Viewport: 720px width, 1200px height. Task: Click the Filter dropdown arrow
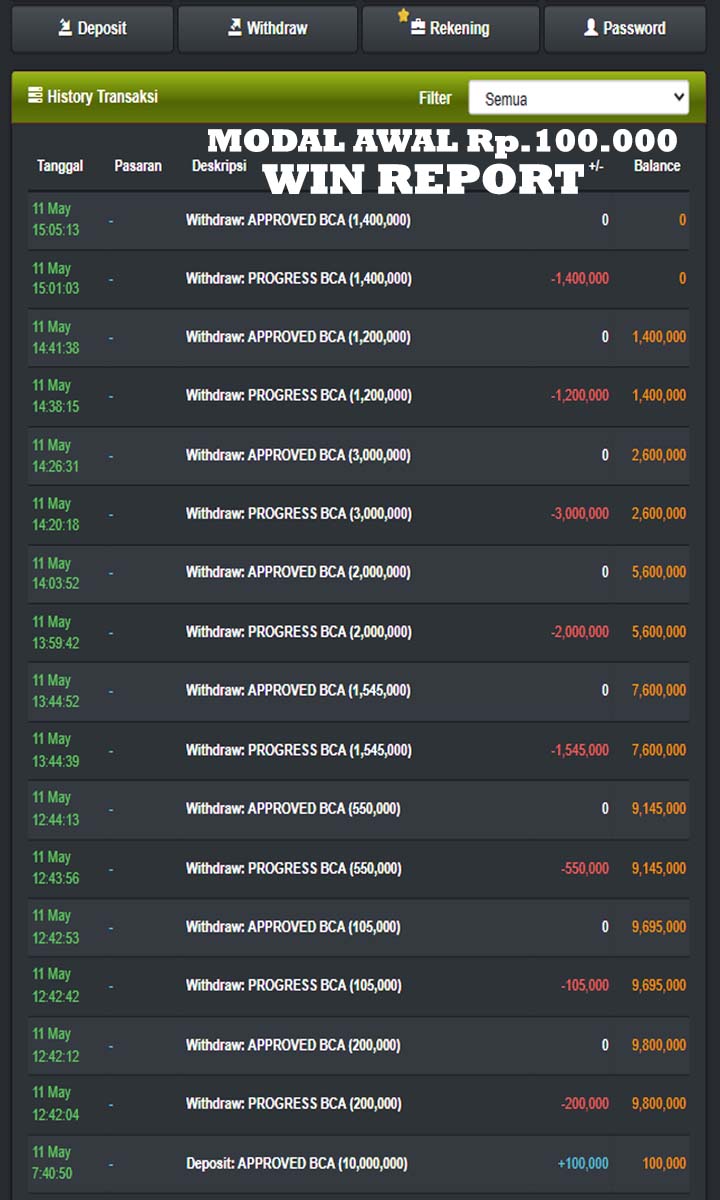(x=679, y=97)
